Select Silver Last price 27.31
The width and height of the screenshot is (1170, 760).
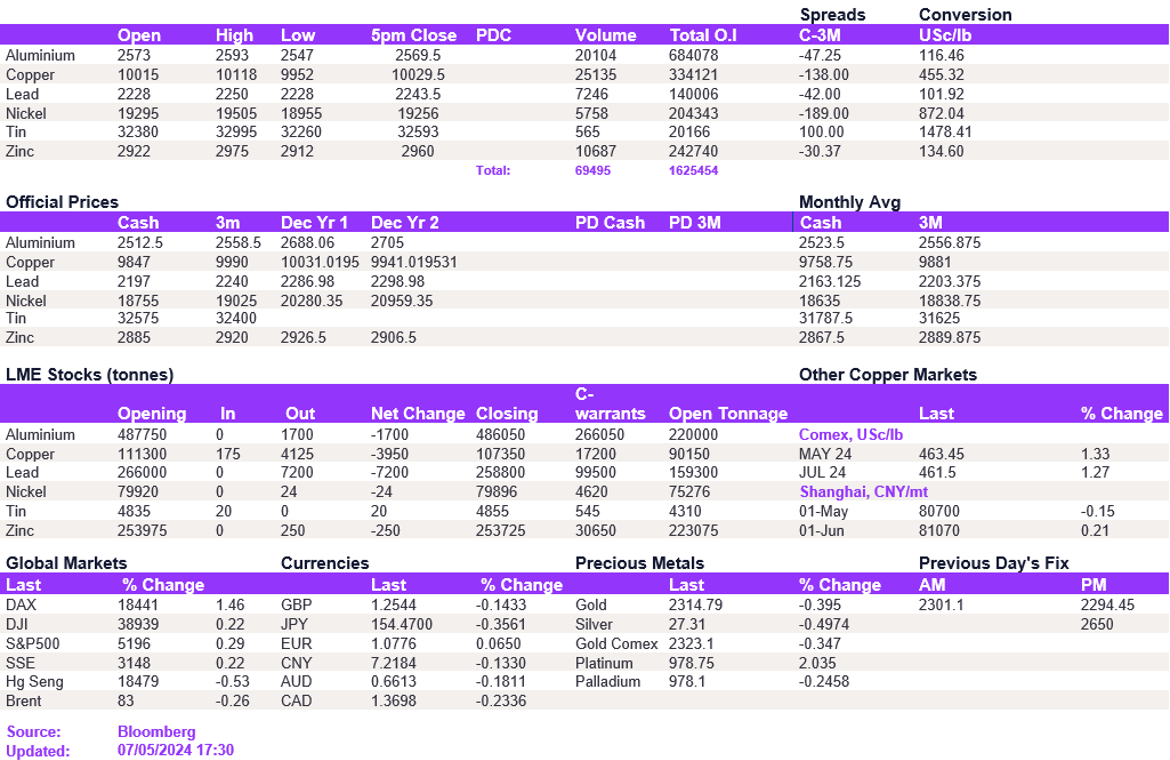pyautogui.click(x=686, y=625)
